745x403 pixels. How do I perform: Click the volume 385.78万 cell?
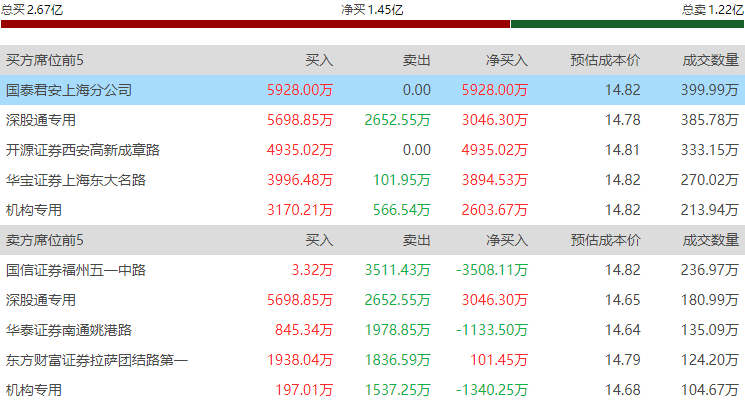pyautogui.click(x=709, y=120)
